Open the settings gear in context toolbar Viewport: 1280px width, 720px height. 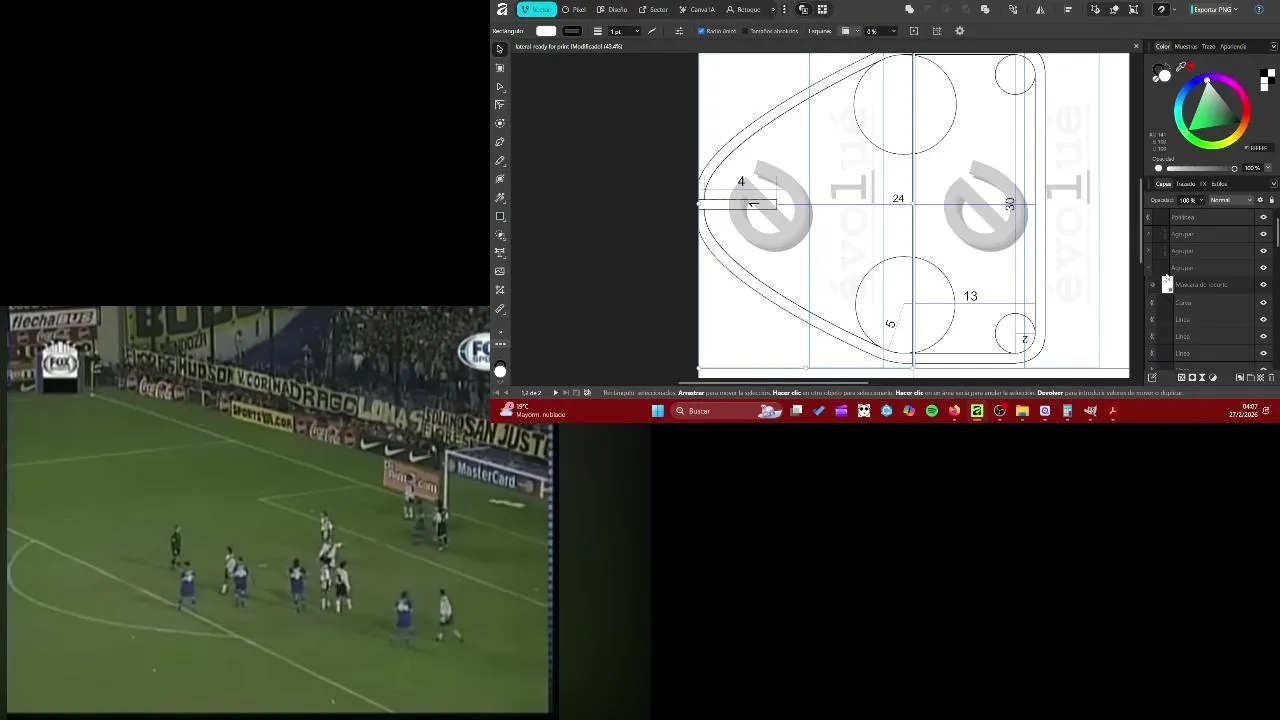point(960,31)
